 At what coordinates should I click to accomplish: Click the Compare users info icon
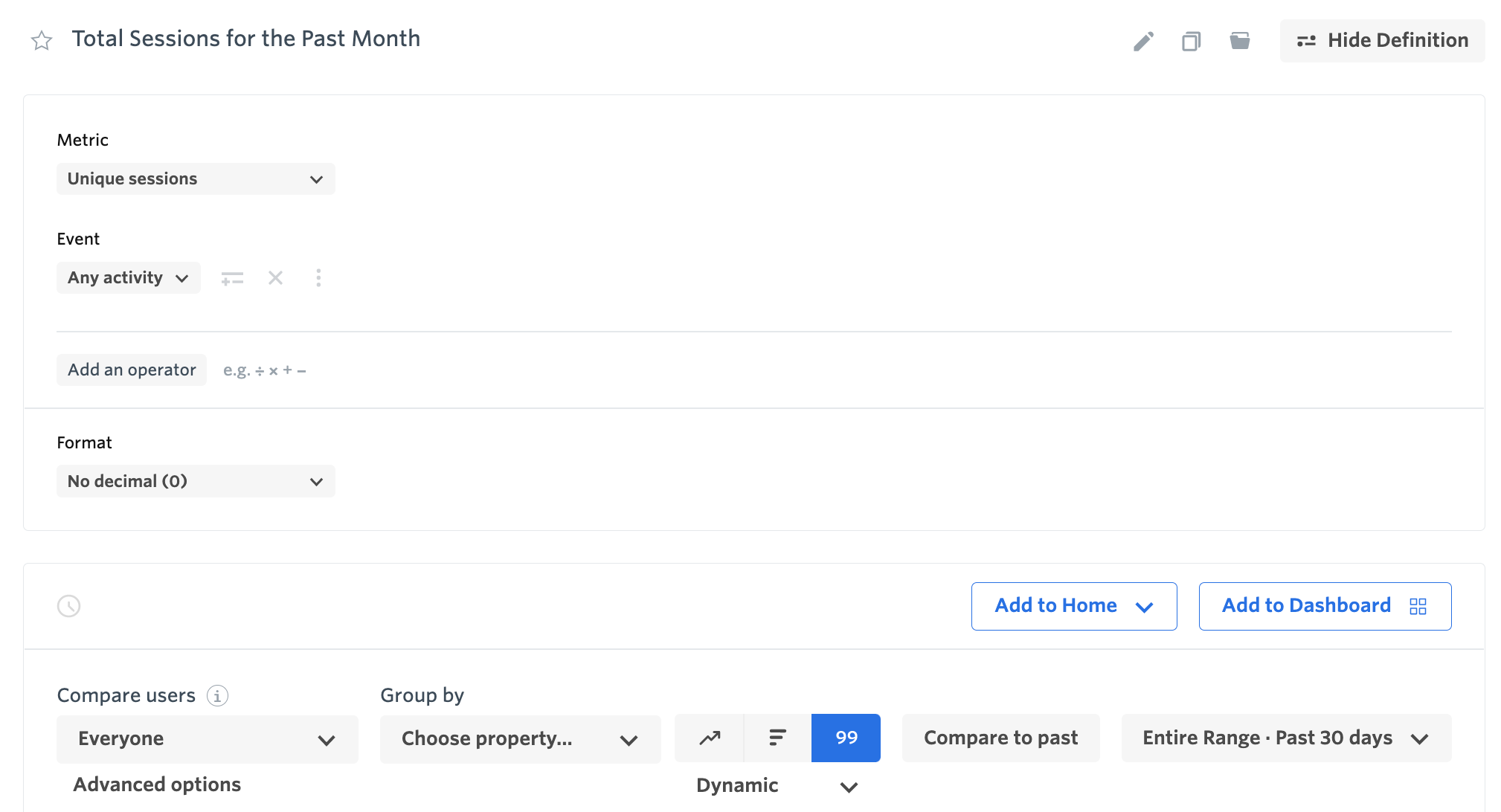tap(217, 695)
